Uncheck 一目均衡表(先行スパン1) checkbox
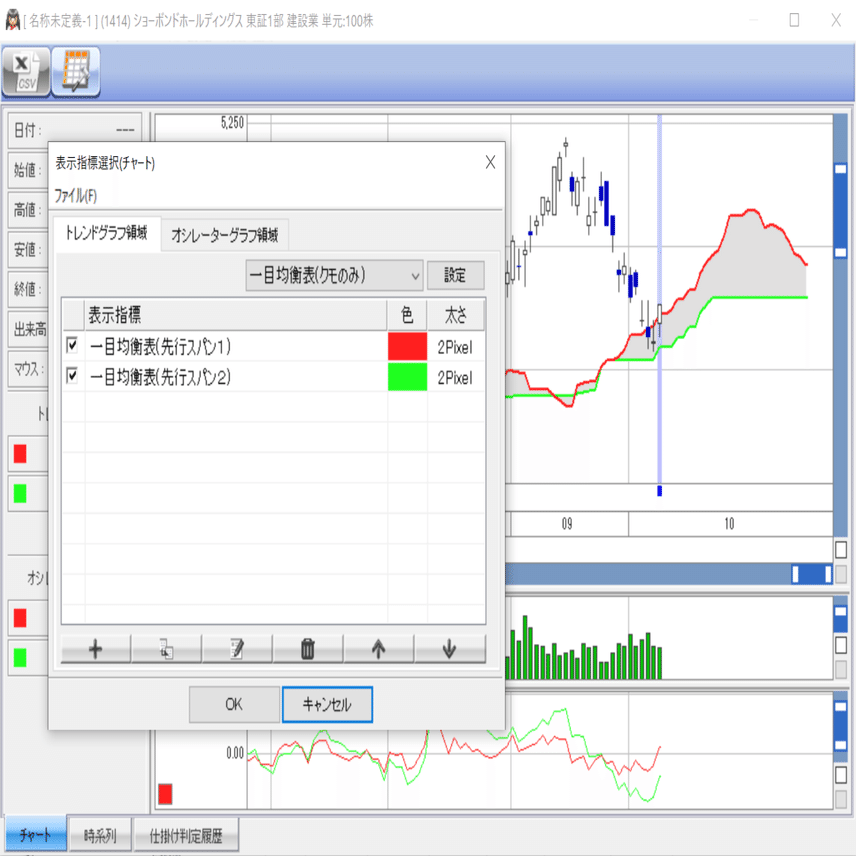Viewport: 856px width, 856px height. click(72, 346)
